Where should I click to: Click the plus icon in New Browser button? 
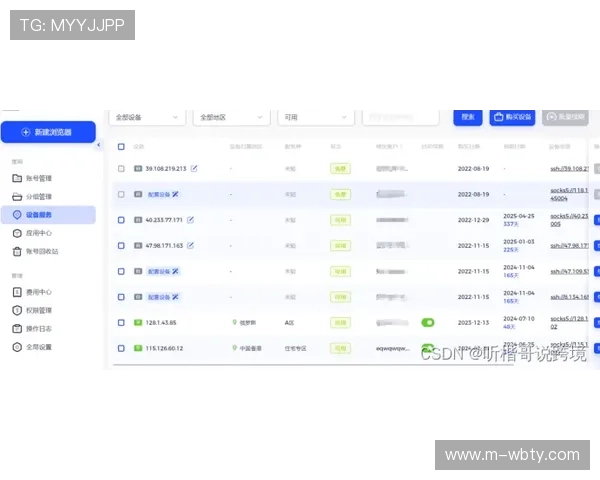pyautogui.click(x=26, y=132)
